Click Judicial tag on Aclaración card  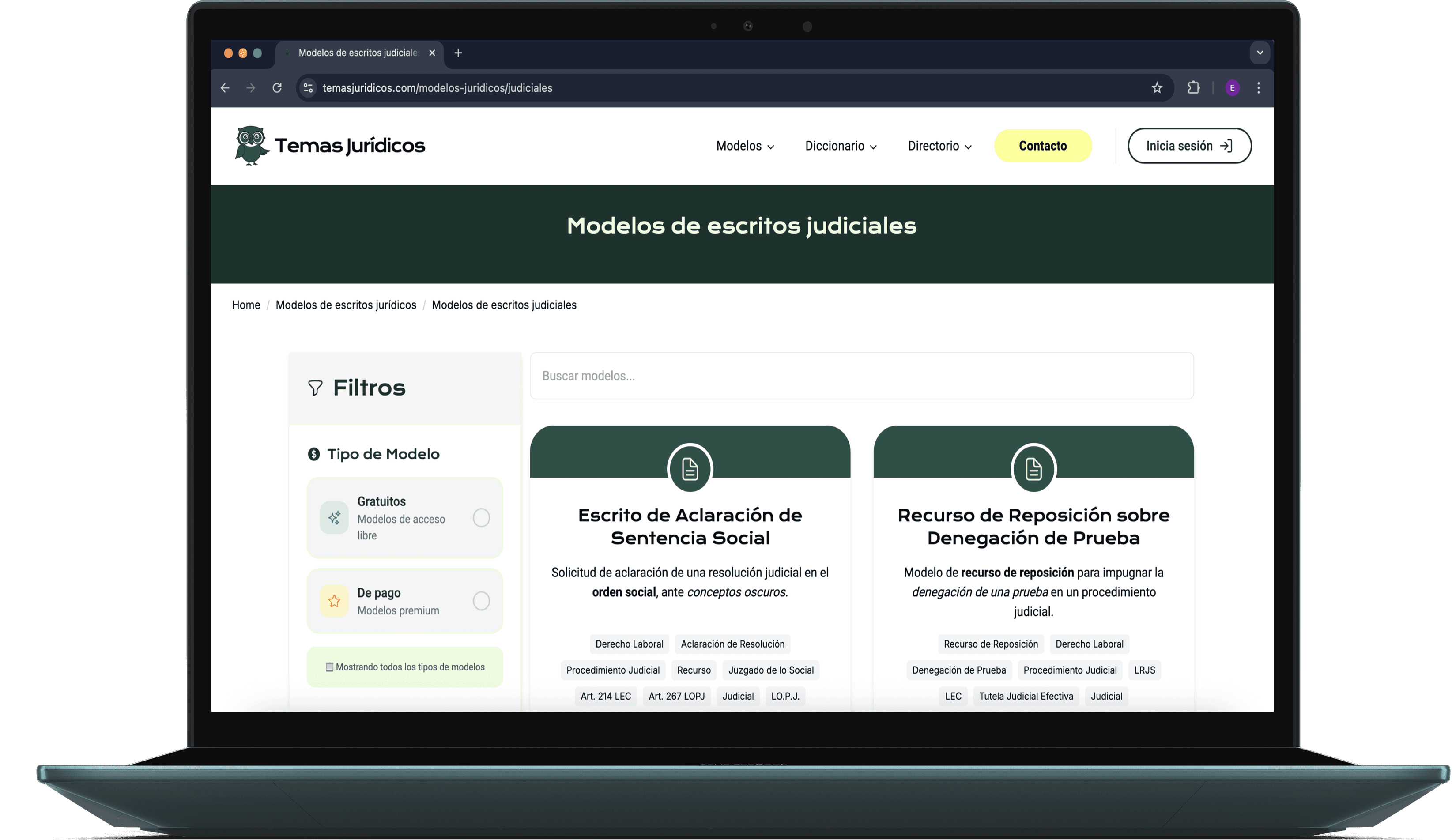coord(738,697)
